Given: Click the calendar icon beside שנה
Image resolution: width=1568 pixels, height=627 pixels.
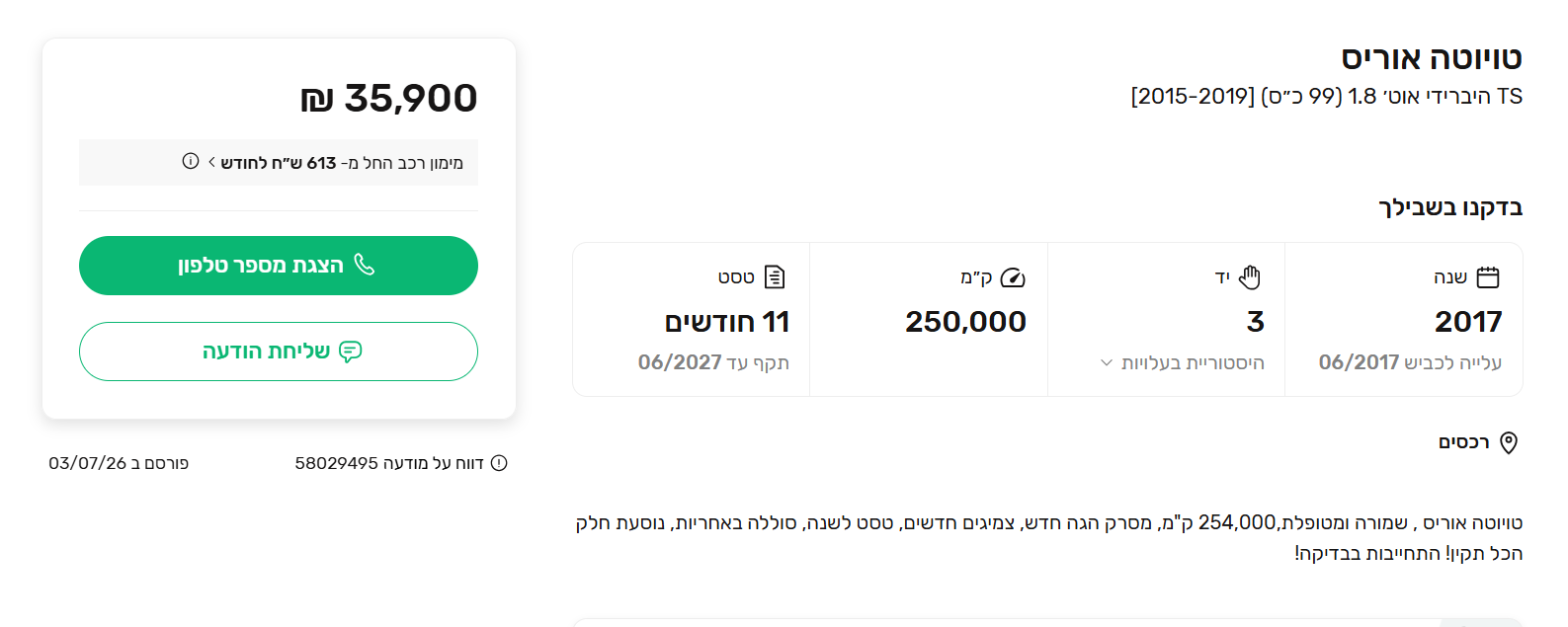Looking at the screenshot, I should (x=1487, y=277).
